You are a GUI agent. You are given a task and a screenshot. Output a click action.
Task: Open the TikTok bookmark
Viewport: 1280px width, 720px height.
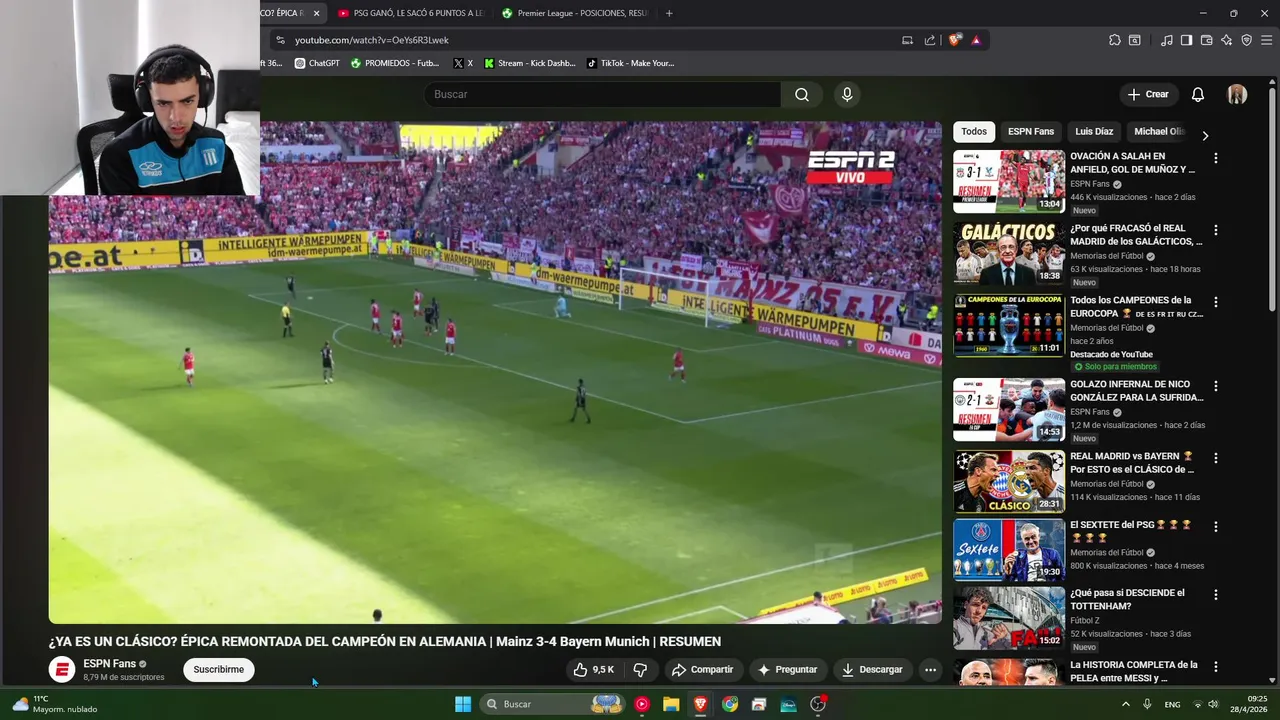631,63
